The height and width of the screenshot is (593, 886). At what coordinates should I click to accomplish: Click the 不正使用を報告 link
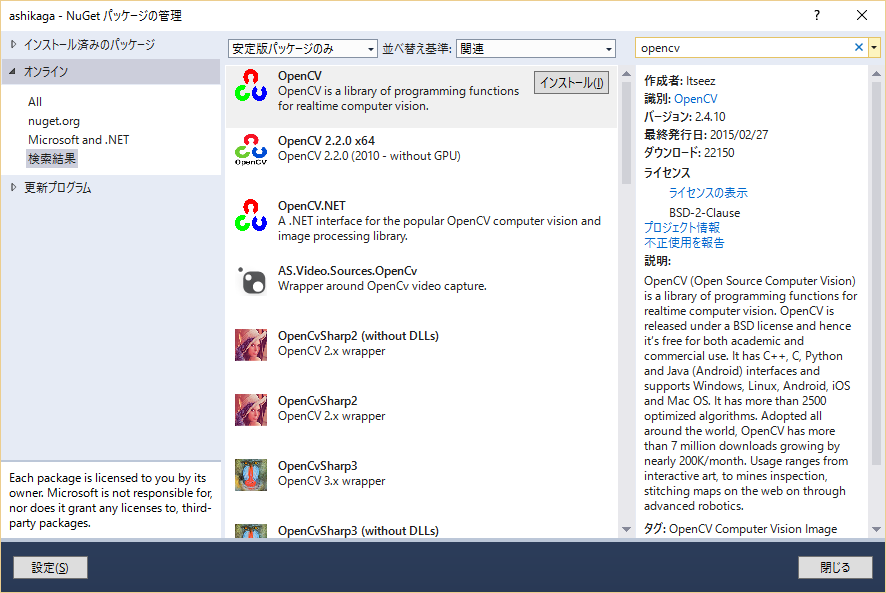(x=684, y=243)
